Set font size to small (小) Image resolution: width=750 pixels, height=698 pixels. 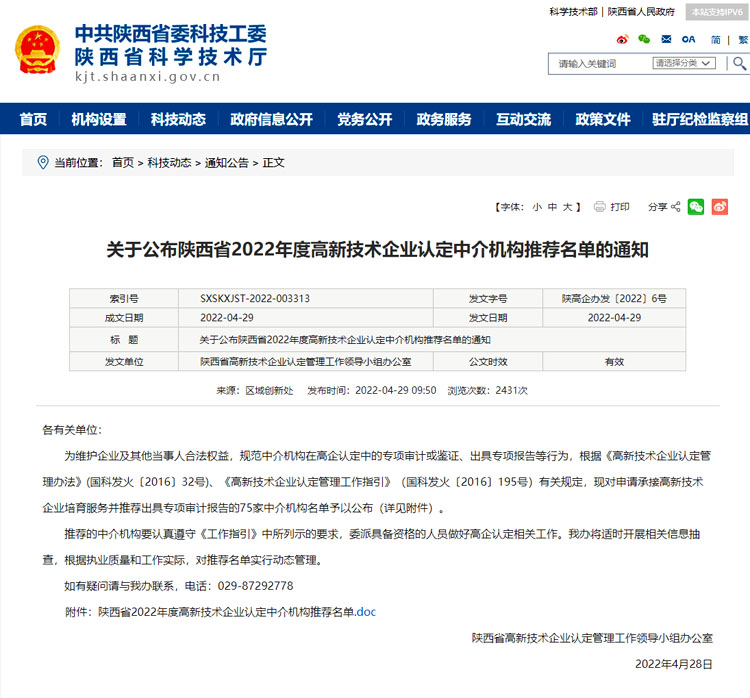click(x=537, y=207)
